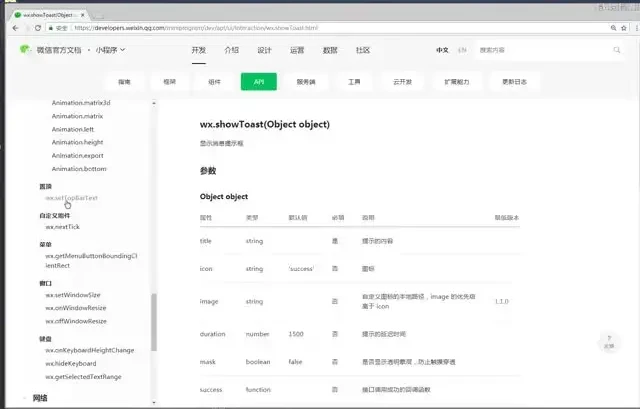Open the 扩展能力 sub-navigation button
The width and height of the screenshot is (640, 409).
[x=457, y=82]
